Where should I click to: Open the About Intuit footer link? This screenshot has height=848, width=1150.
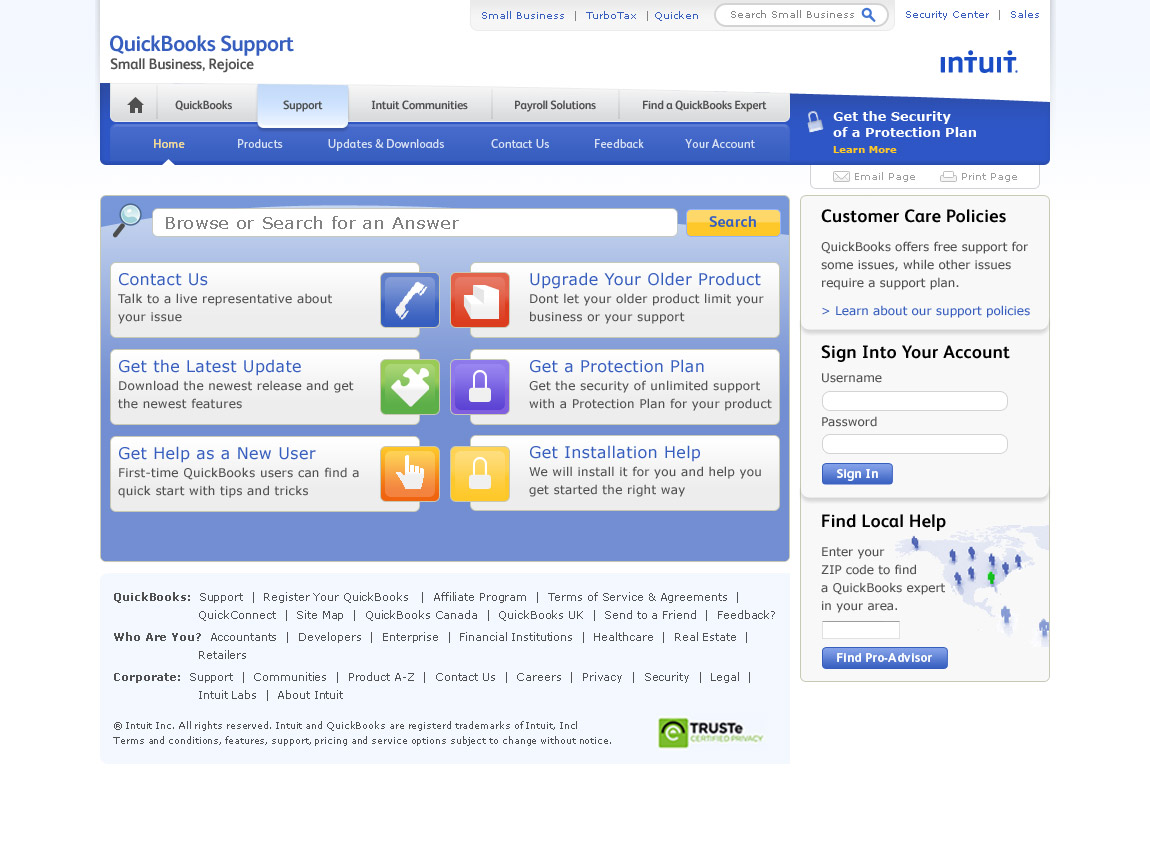(x=310, y=695)
